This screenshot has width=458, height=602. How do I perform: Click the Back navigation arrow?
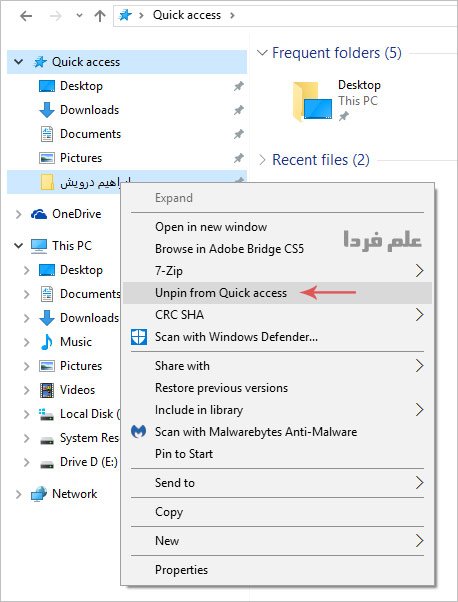(x=26, y=16)
